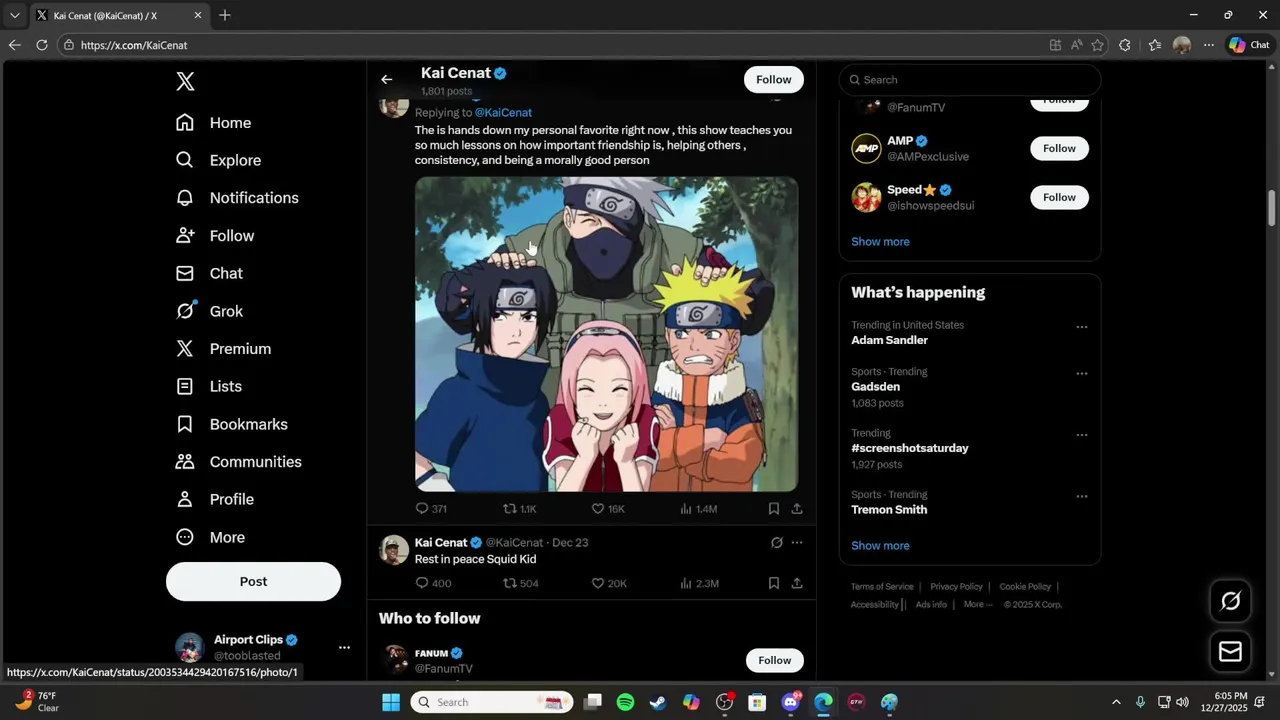The image size is (1280, 720).
Task: Open a new browser tab
Action: pos(225,15)
